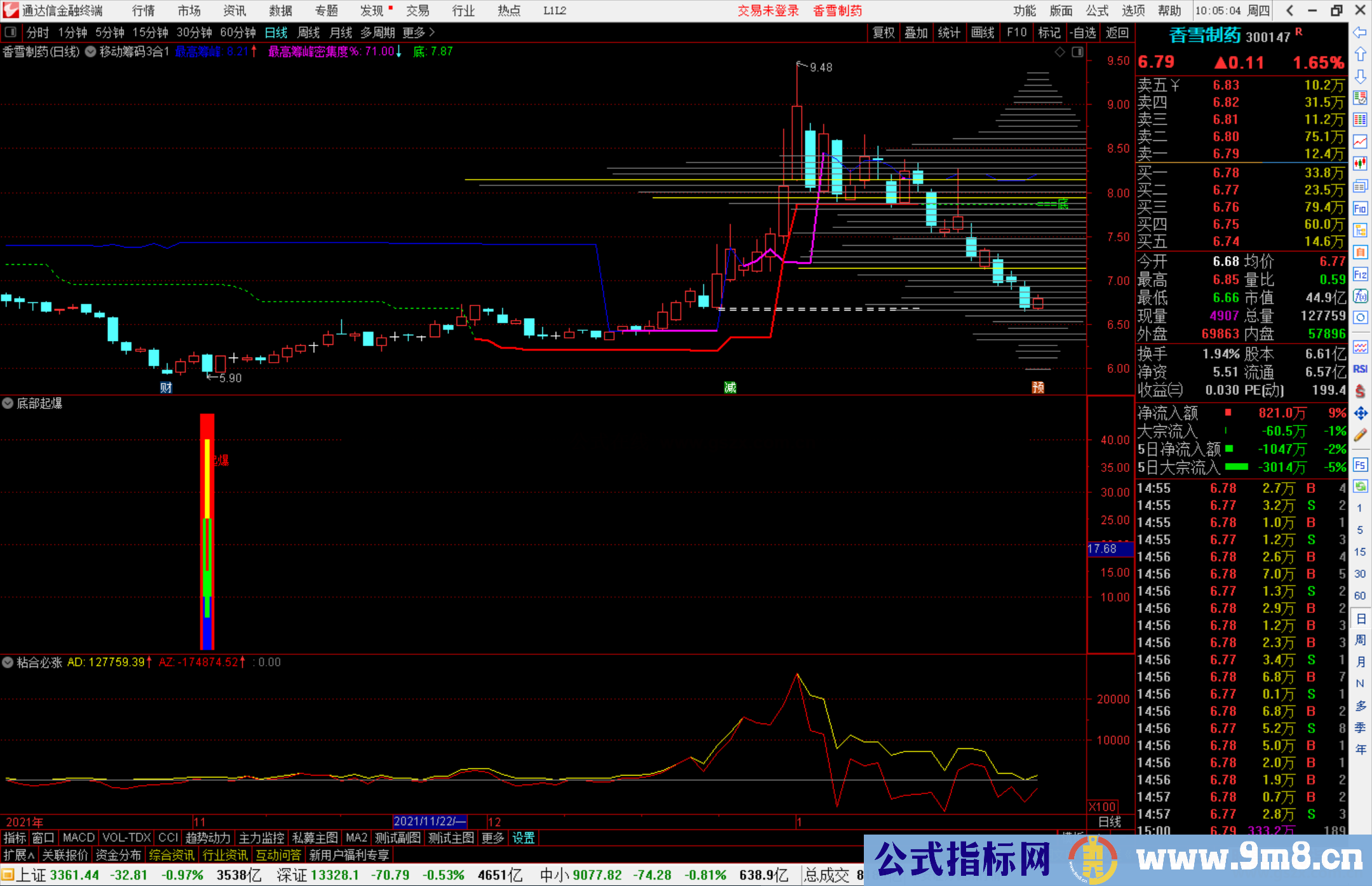Open the candlestick chart icon in sidebar
Image resolution: width=1372 pixels, height=886 pixels.
point(1360,163)
